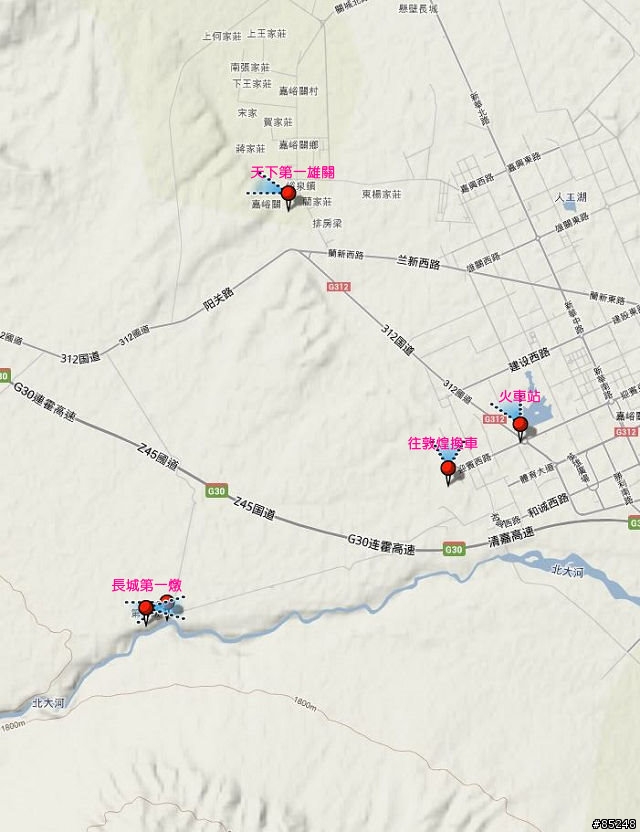Screen dimensions: 640x832
Task: Click the 兰新西路 road label
Action: 419,262
